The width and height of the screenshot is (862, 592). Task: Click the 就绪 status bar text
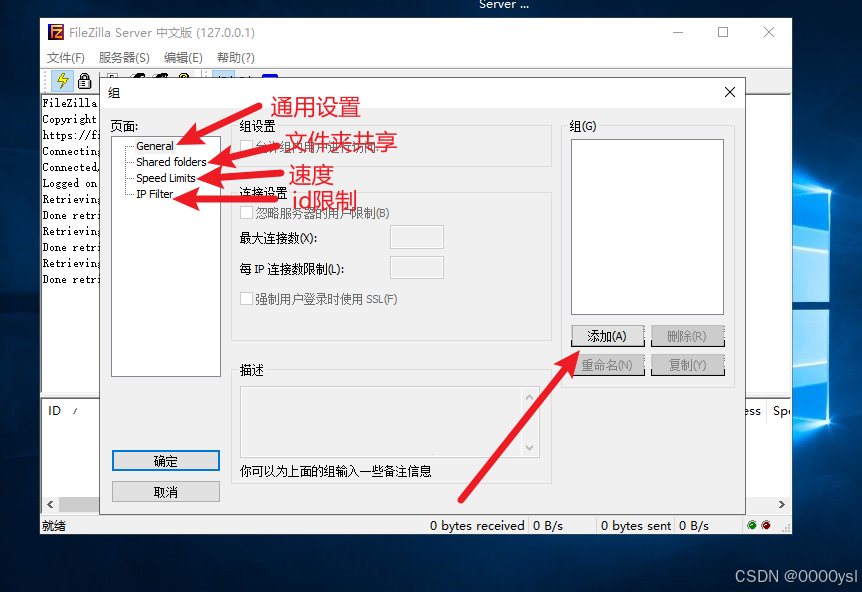pos(54,526)
